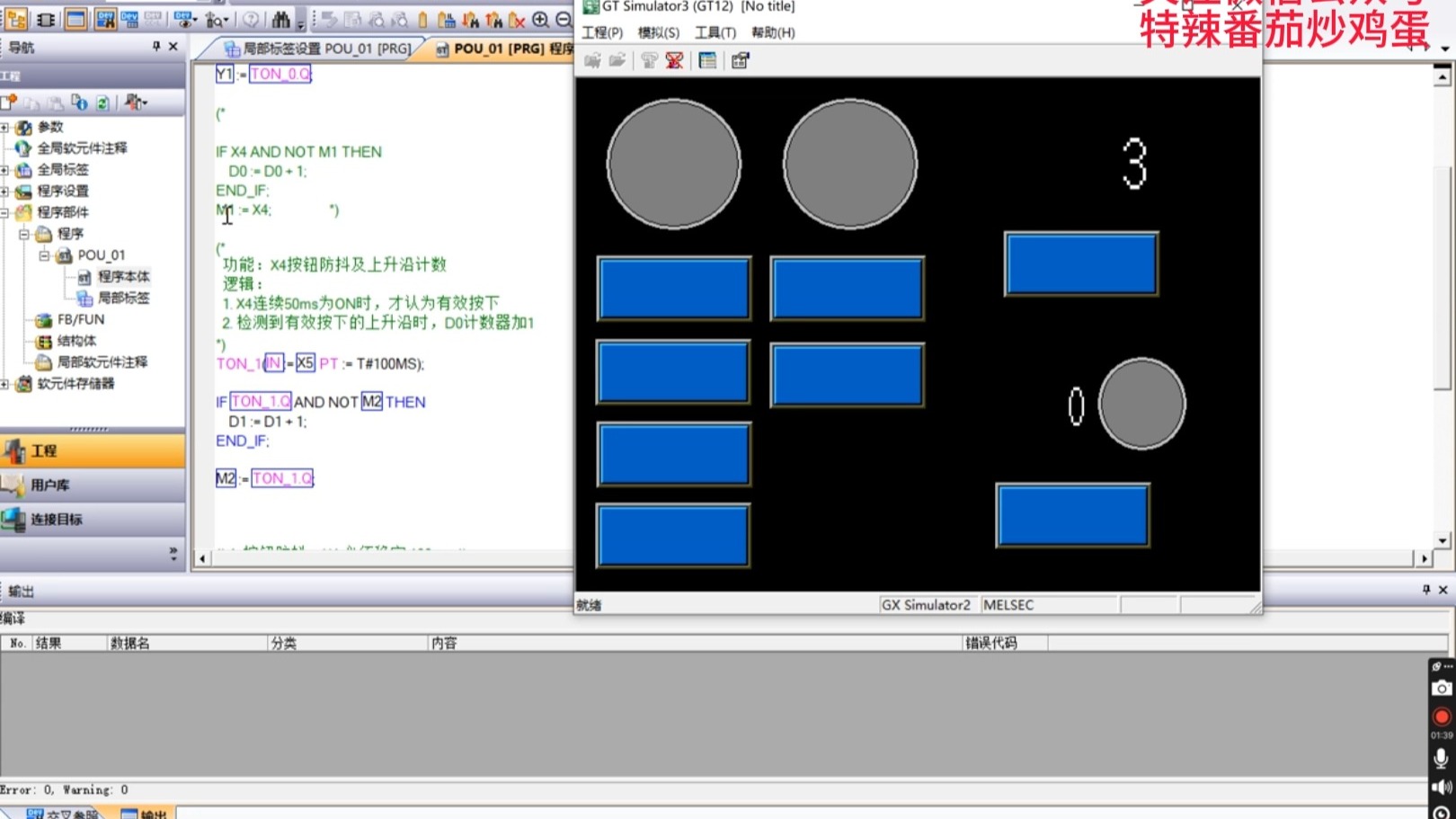Toggle the window panel icon in main toolbar
1456x819 pixels.
pyautogui.click(x=75, y=19)
